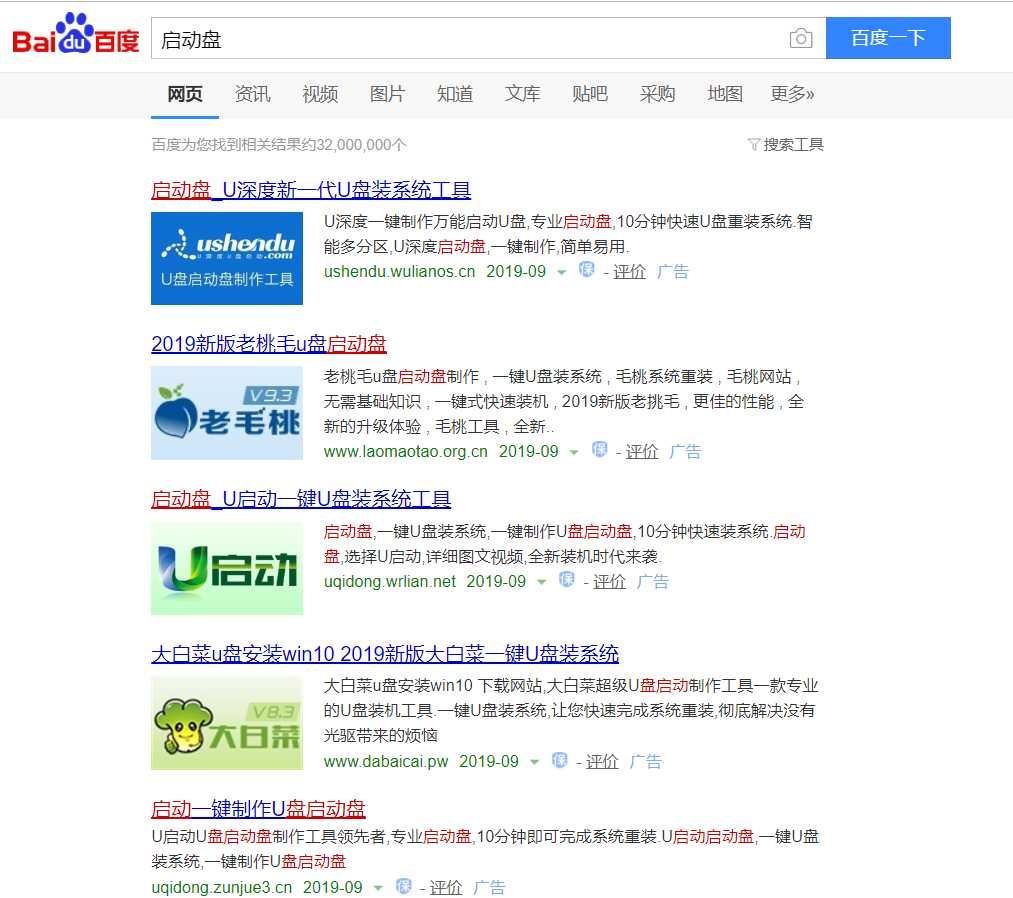Click 评价 for uqidong.zunjue3.cn result
This screenshot has height=898, width=1013.
pos(446,888)
